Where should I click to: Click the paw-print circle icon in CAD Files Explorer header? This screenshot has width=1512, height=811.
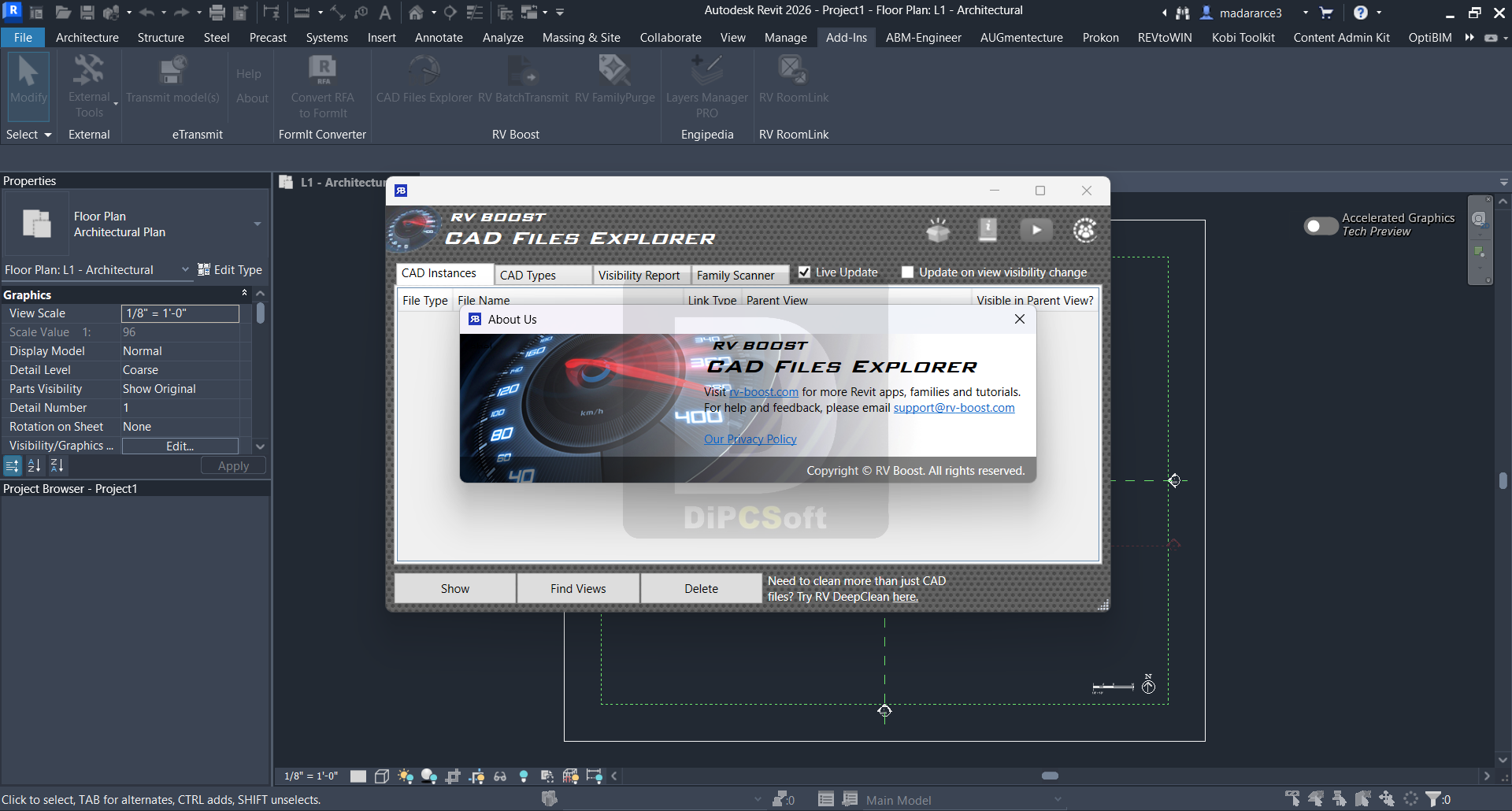tap(1085, 230)
